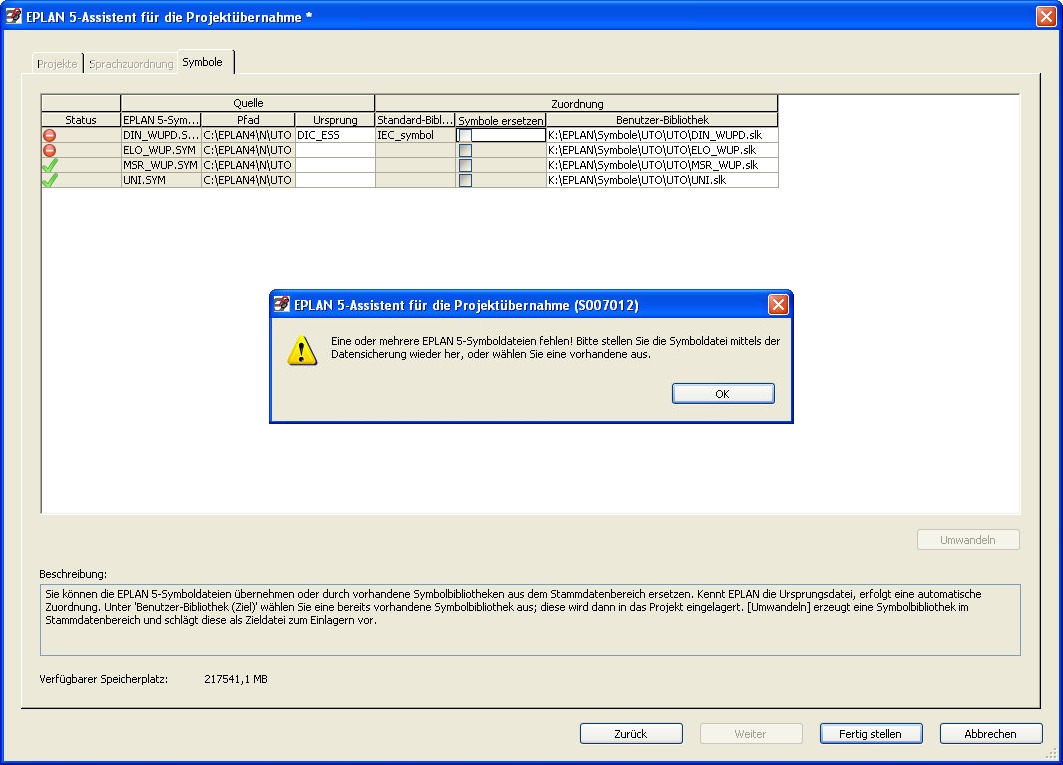Open the Sprachzuordnung tab
1063x765 pixels.
click(131, 64)
